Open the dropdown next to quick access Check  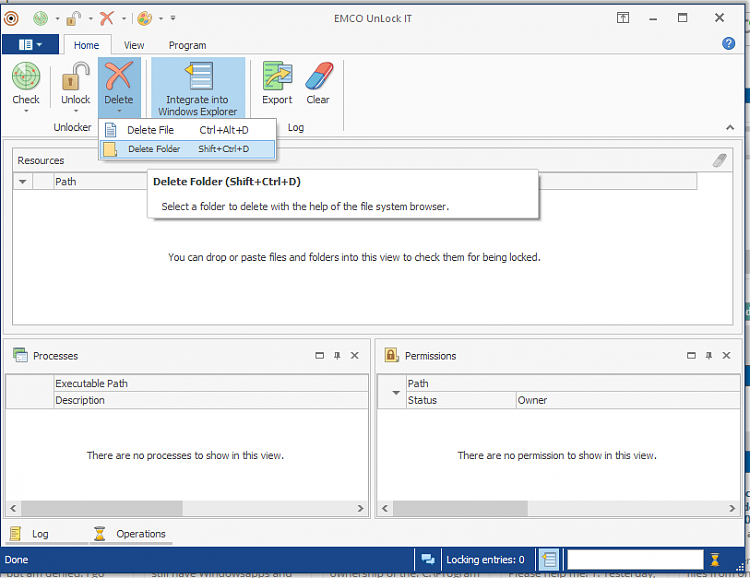coord(57,19)
